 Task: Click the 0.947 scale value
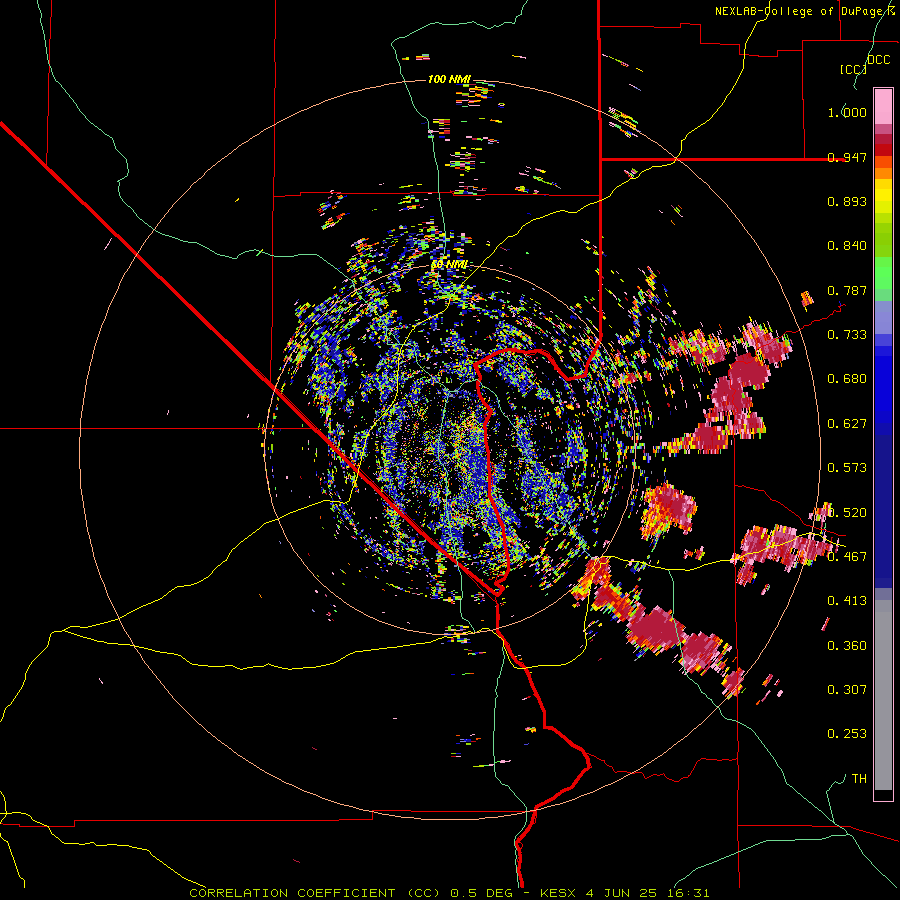pyautogui.click(x=847, y=157)
